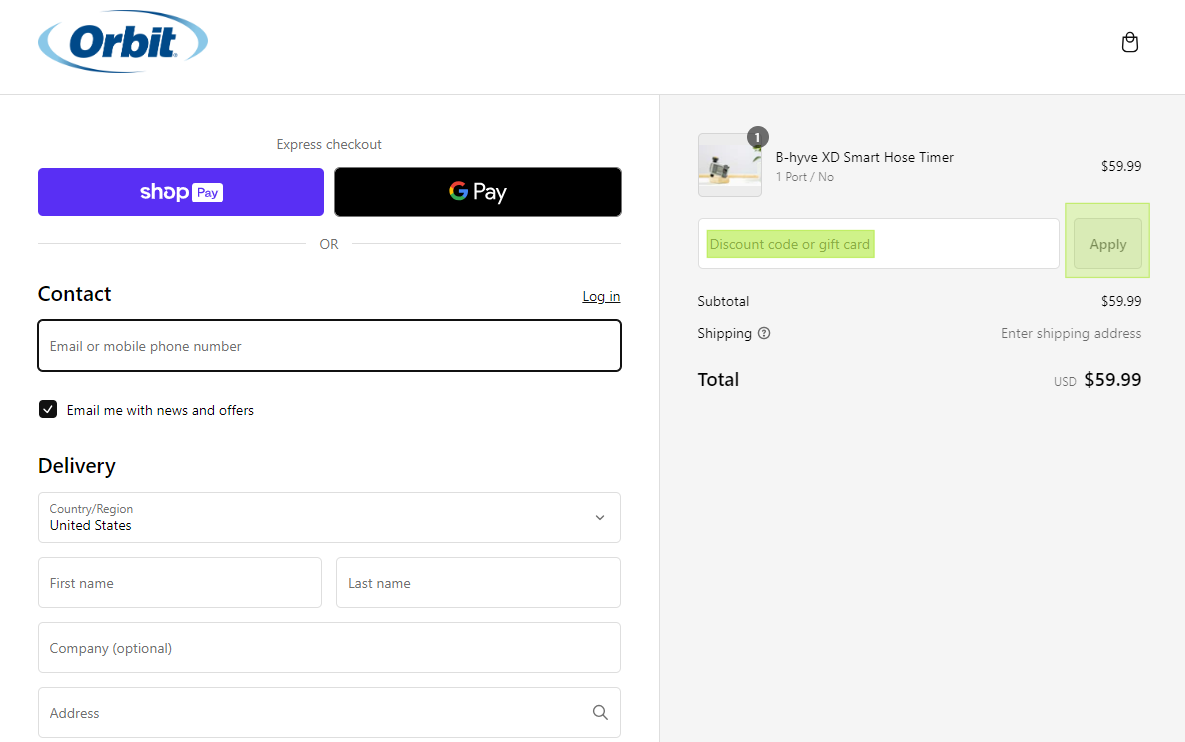Click the quantity badge on product image

click(757, 137)
